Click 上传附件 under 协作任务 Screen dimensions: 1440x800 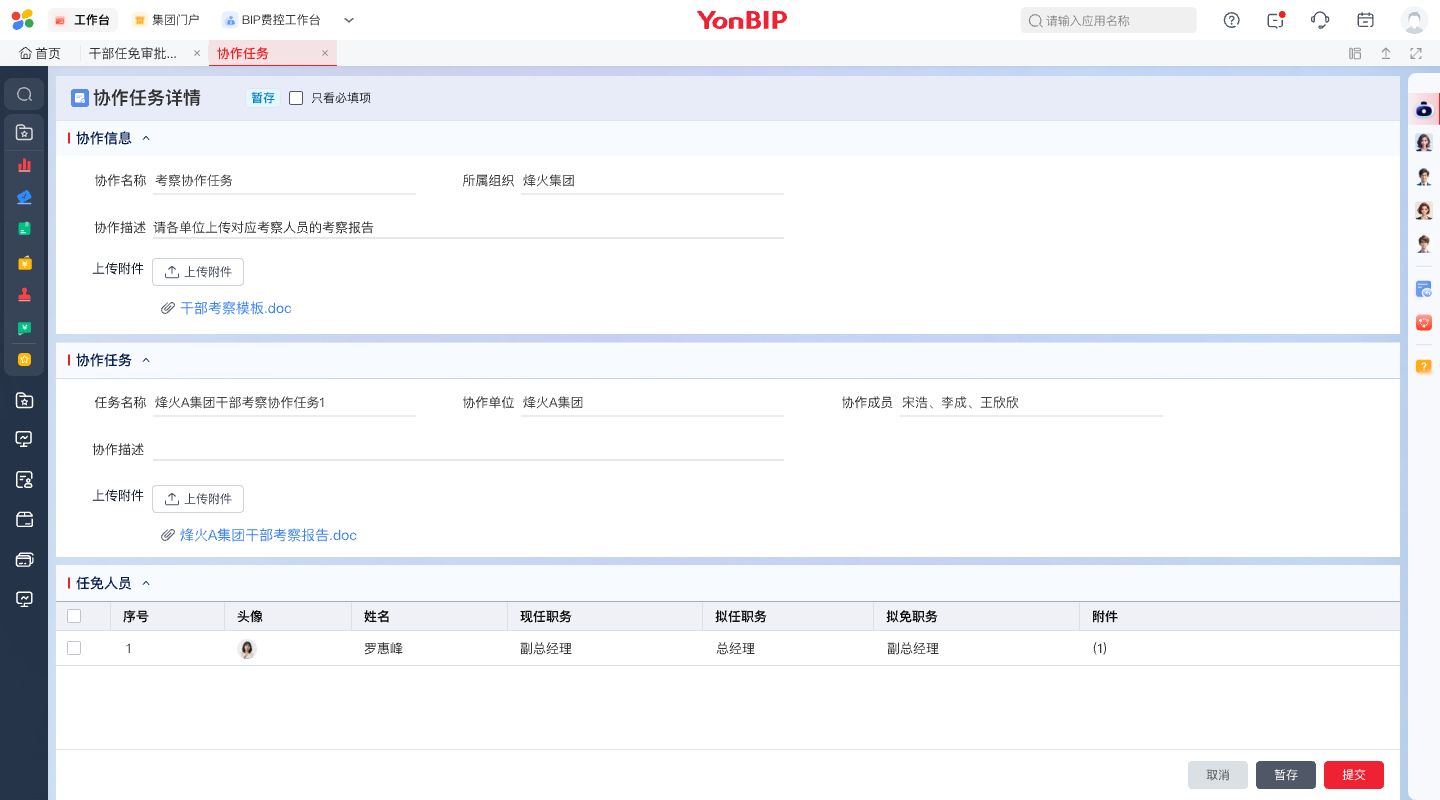(x=198, y=499)
